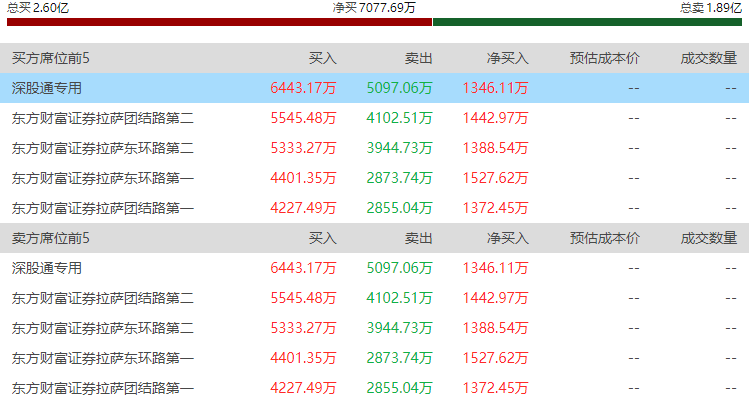This screenshot has height=400, width=749.
Task: Click 4102.51万 sell value in buyer section
Action: [399, 118]
